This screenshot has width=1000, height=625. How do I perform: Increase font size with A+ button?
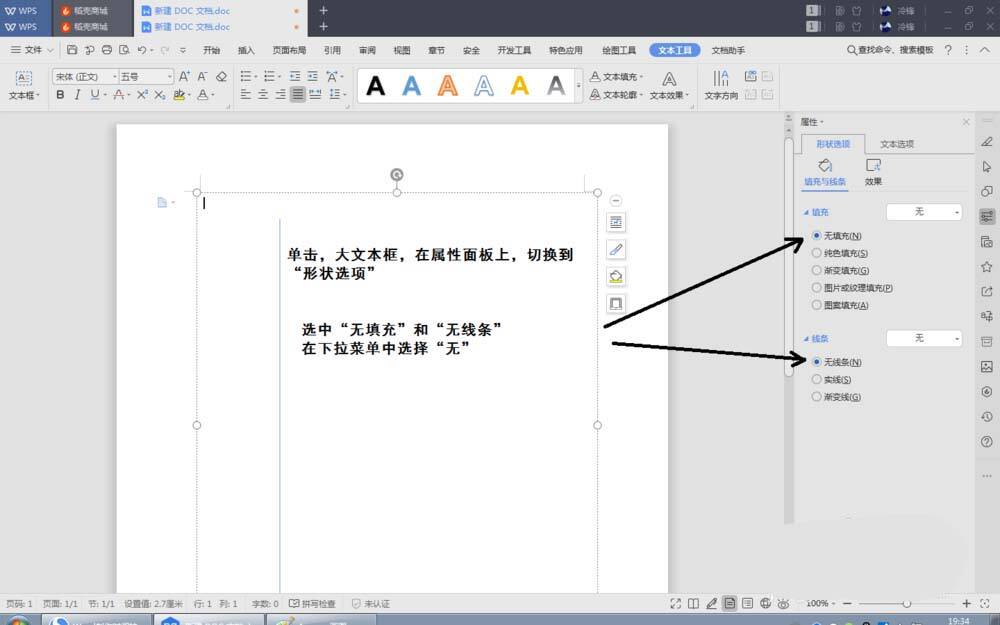183,75
